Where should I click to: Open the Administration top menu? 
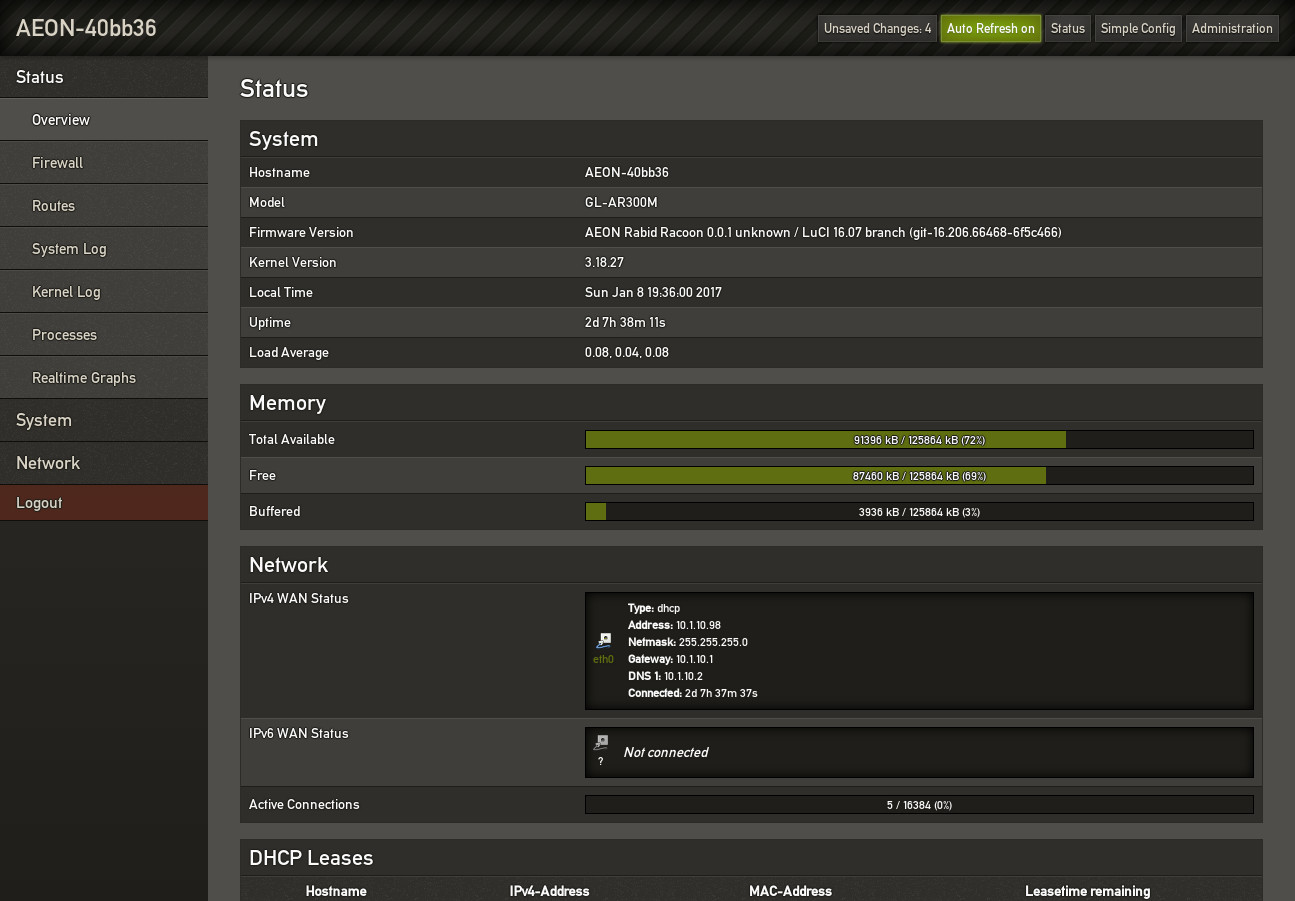(1231, 28)
